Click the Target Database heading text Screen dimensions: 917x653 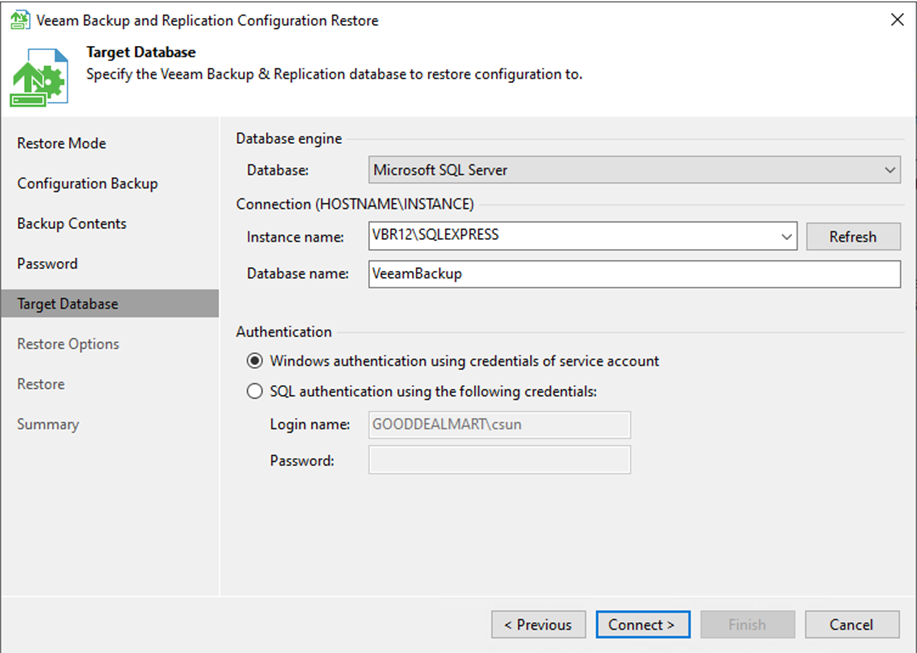[x=141, y=52]
